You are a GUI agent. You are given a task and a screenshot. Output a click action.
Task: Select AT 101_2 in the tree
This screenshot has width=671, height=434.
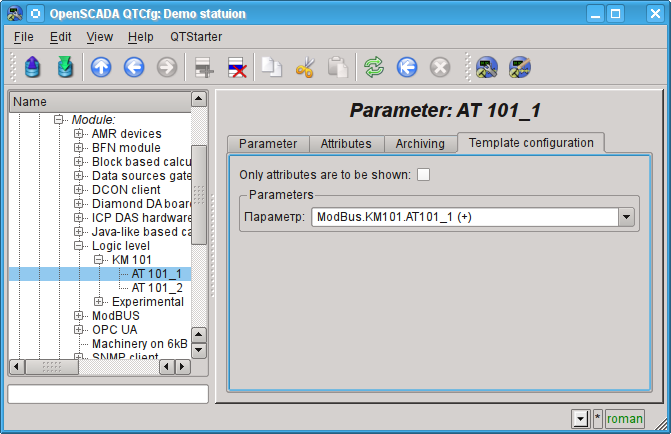[157, 288]
